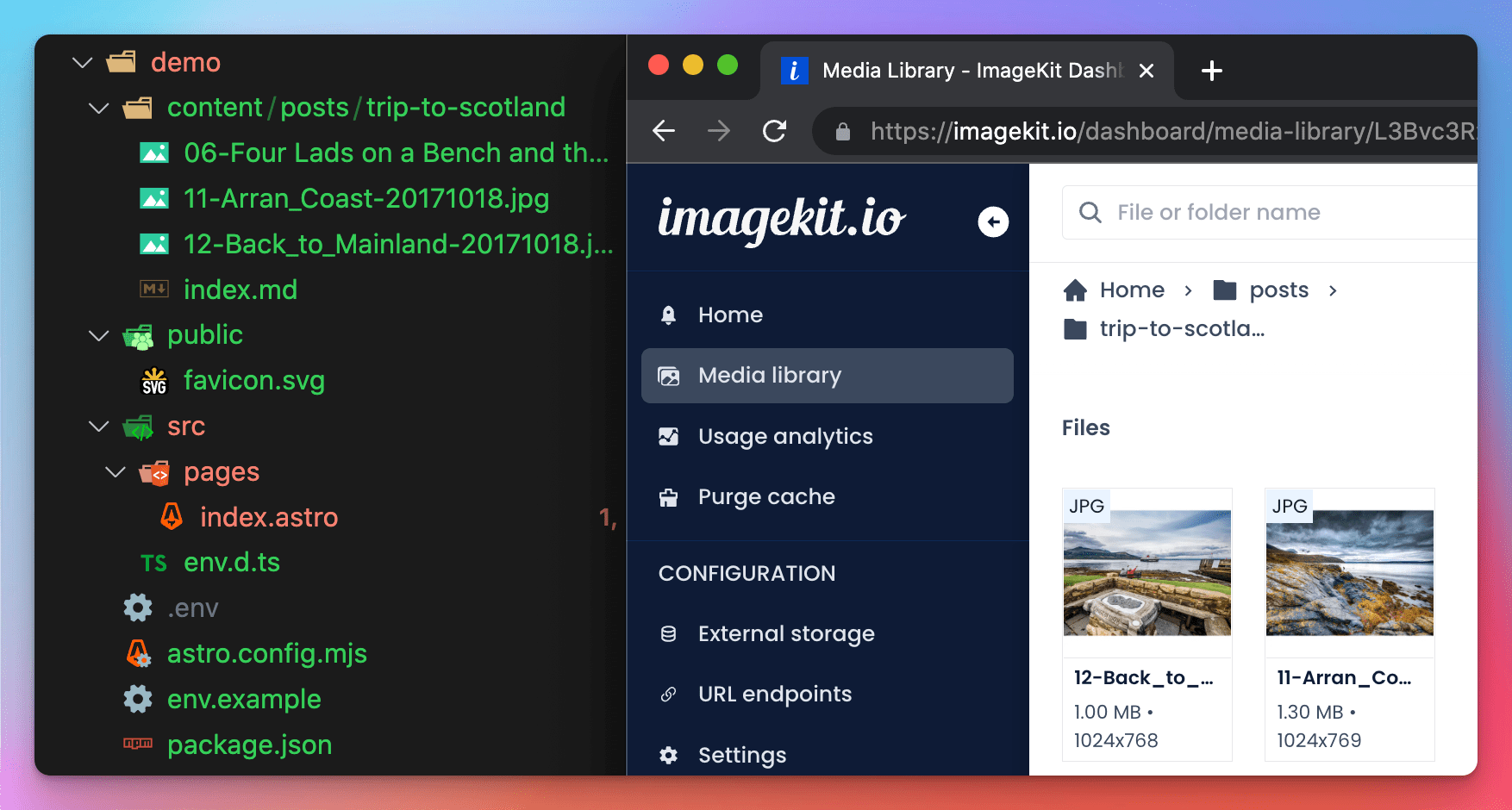Click the markdown icon beside index.md

click(x=154, y=289)
